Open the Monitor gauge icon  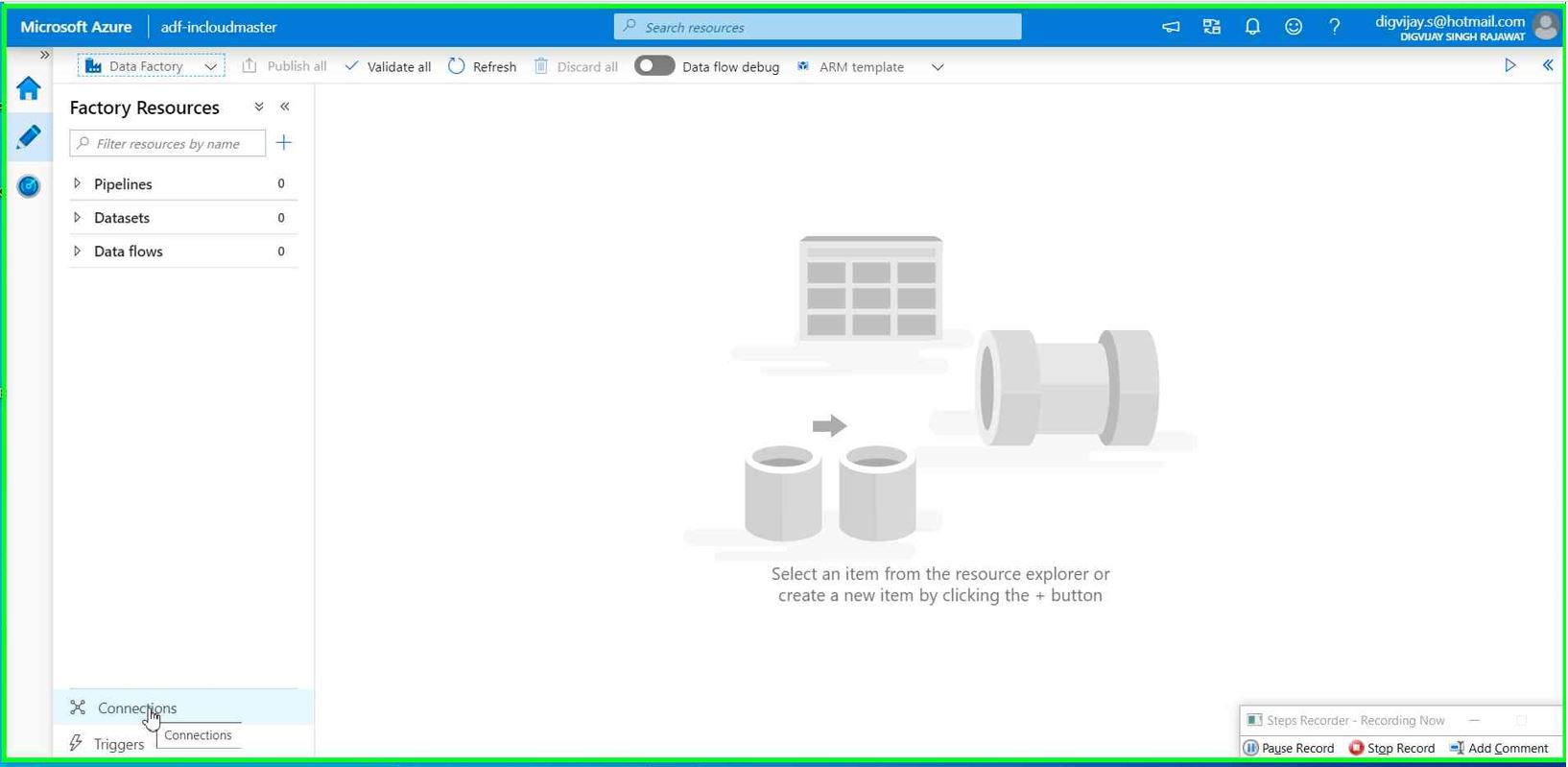click(x=29, y=186)
